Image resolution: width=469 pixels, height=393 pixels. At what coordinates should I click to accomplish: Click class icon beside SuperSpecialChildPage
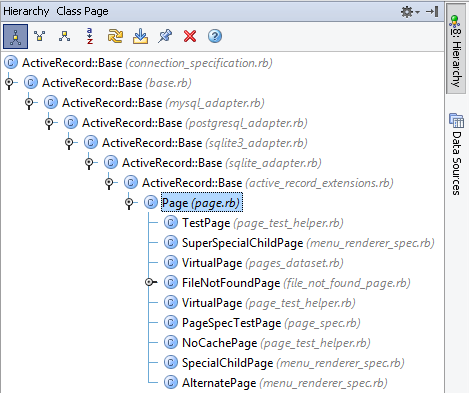tap(171, 242)
